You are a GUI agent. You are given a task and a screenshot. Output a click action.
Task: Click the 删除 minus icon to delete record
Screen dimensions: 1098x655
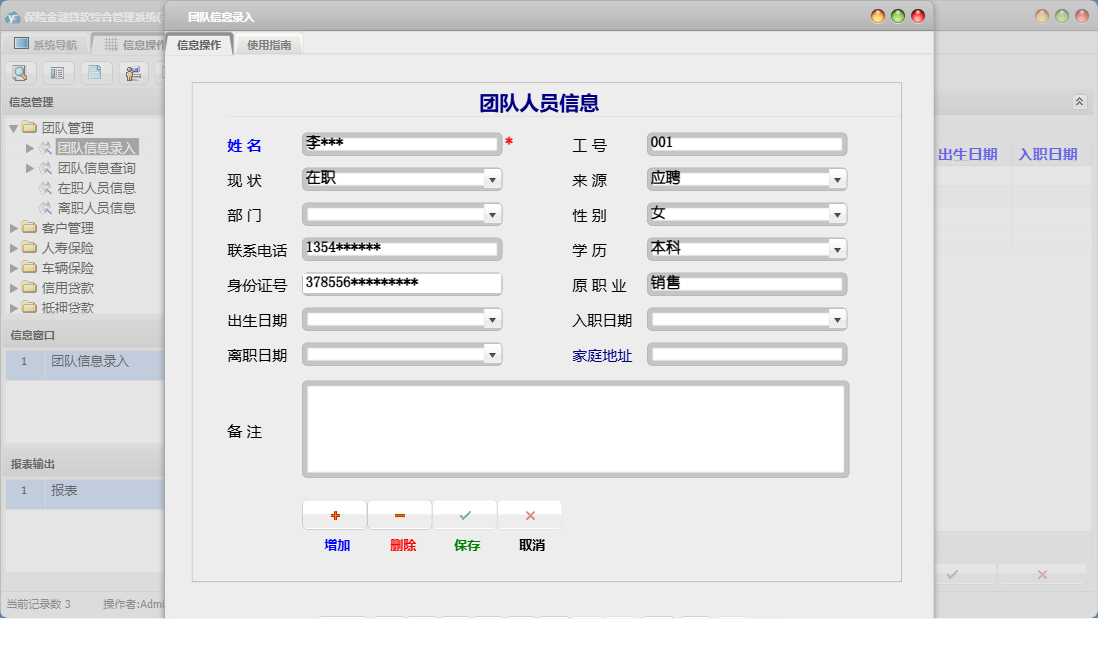click(399, 514)
